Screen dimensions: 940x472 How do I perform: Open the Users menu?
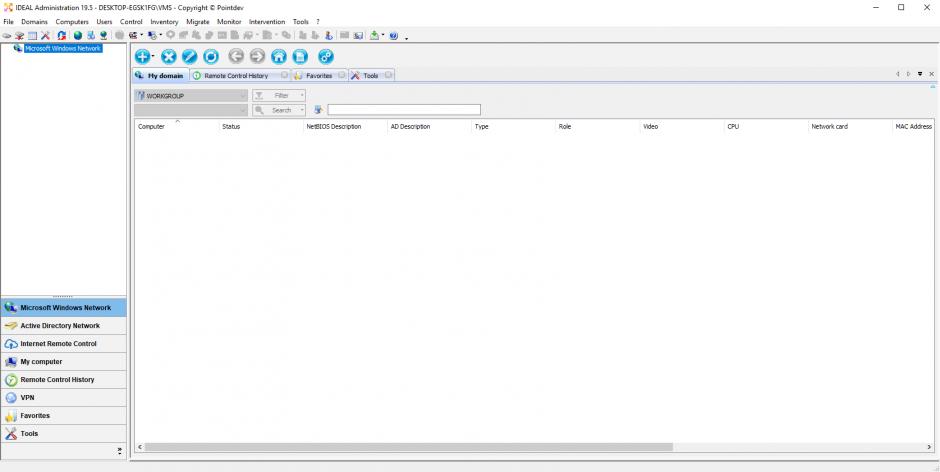click(104, 22)
